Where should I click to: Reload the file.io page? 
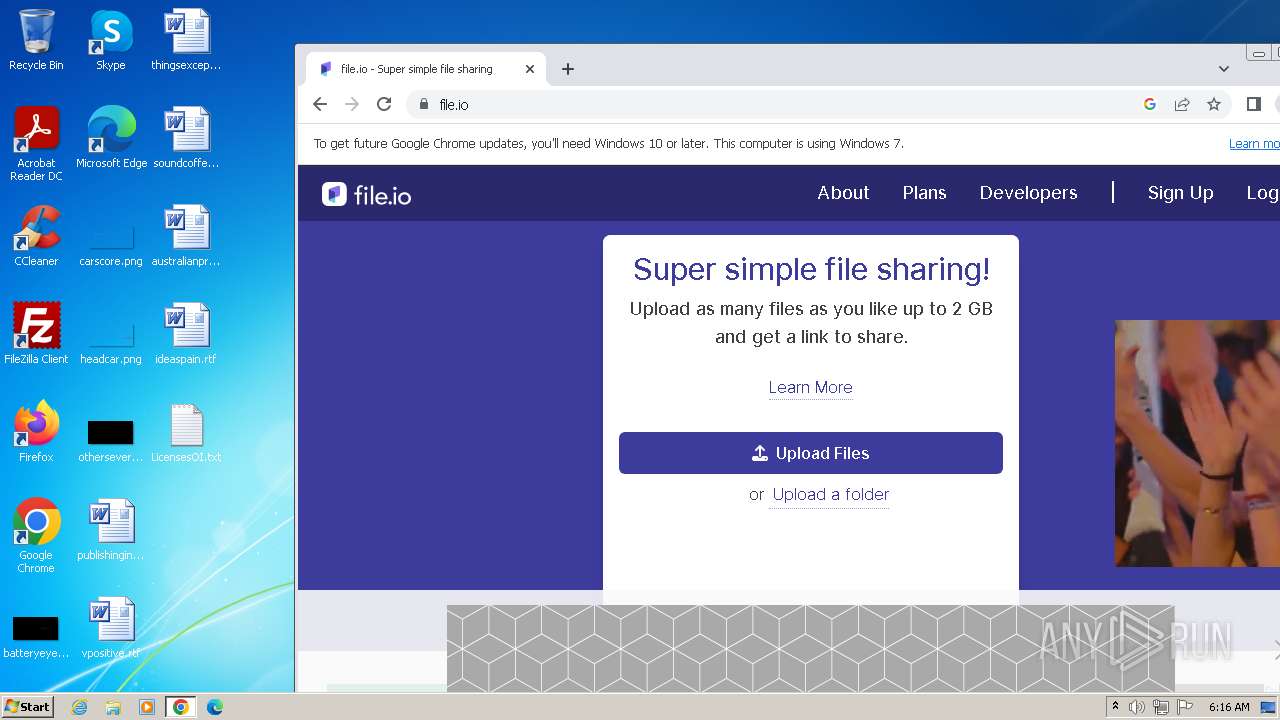coord(384,104)
